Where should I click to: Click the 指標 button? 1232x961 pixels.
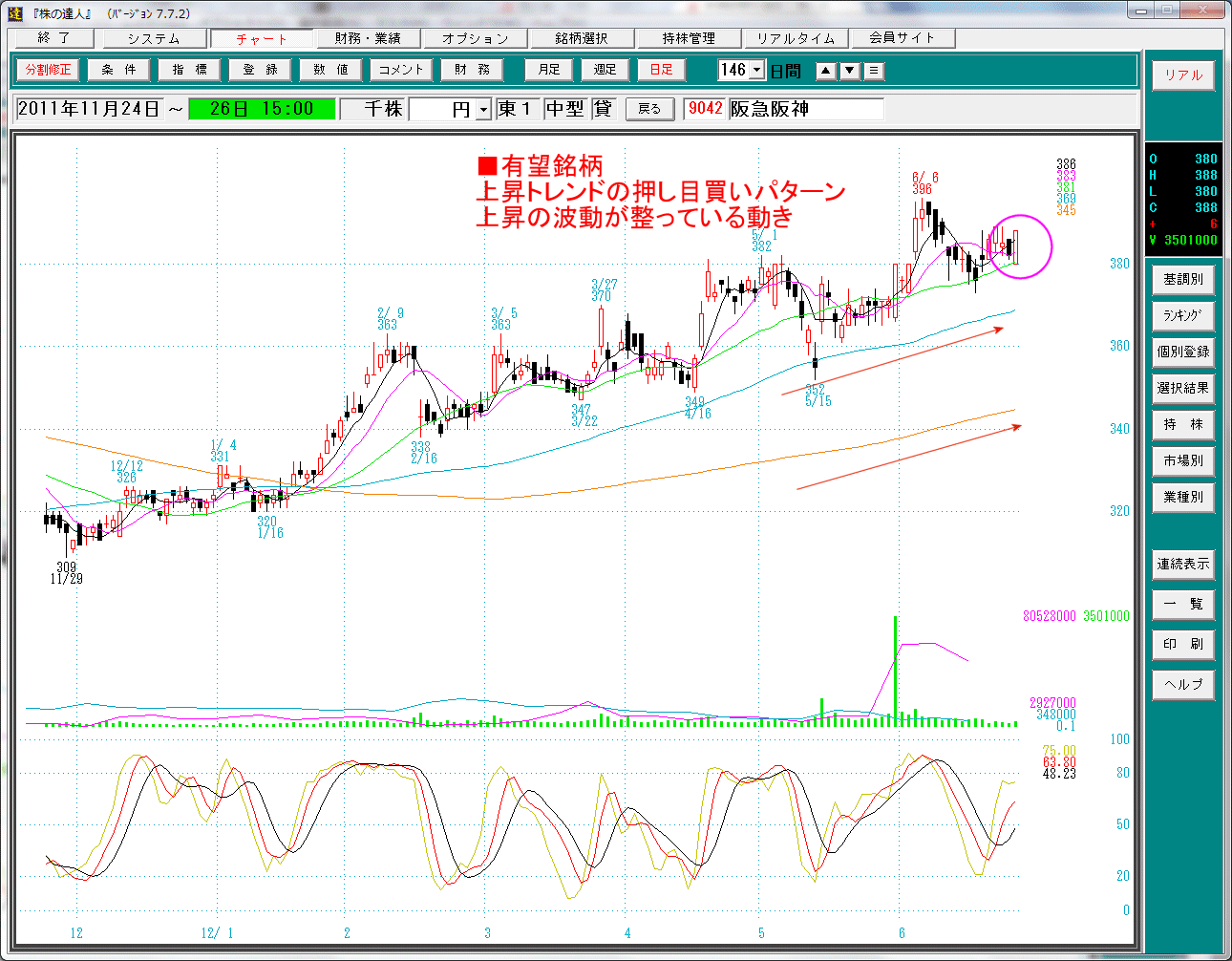[189, 70]
